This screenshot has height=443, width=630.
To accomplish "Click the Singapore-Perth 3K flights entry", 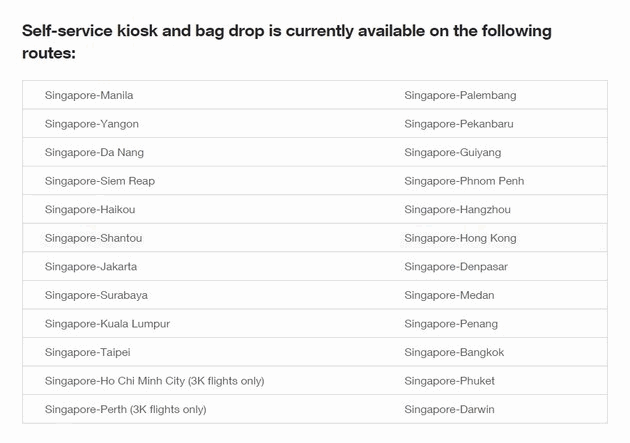I will [x=125, y=409].
